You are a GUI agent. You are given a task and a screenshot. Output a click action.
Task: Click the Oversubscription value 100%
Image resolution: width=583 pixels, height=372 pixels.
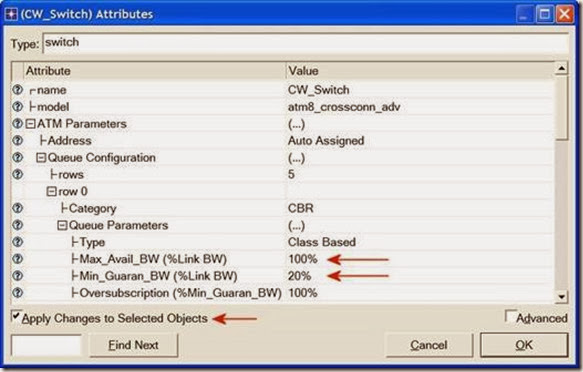303,293
